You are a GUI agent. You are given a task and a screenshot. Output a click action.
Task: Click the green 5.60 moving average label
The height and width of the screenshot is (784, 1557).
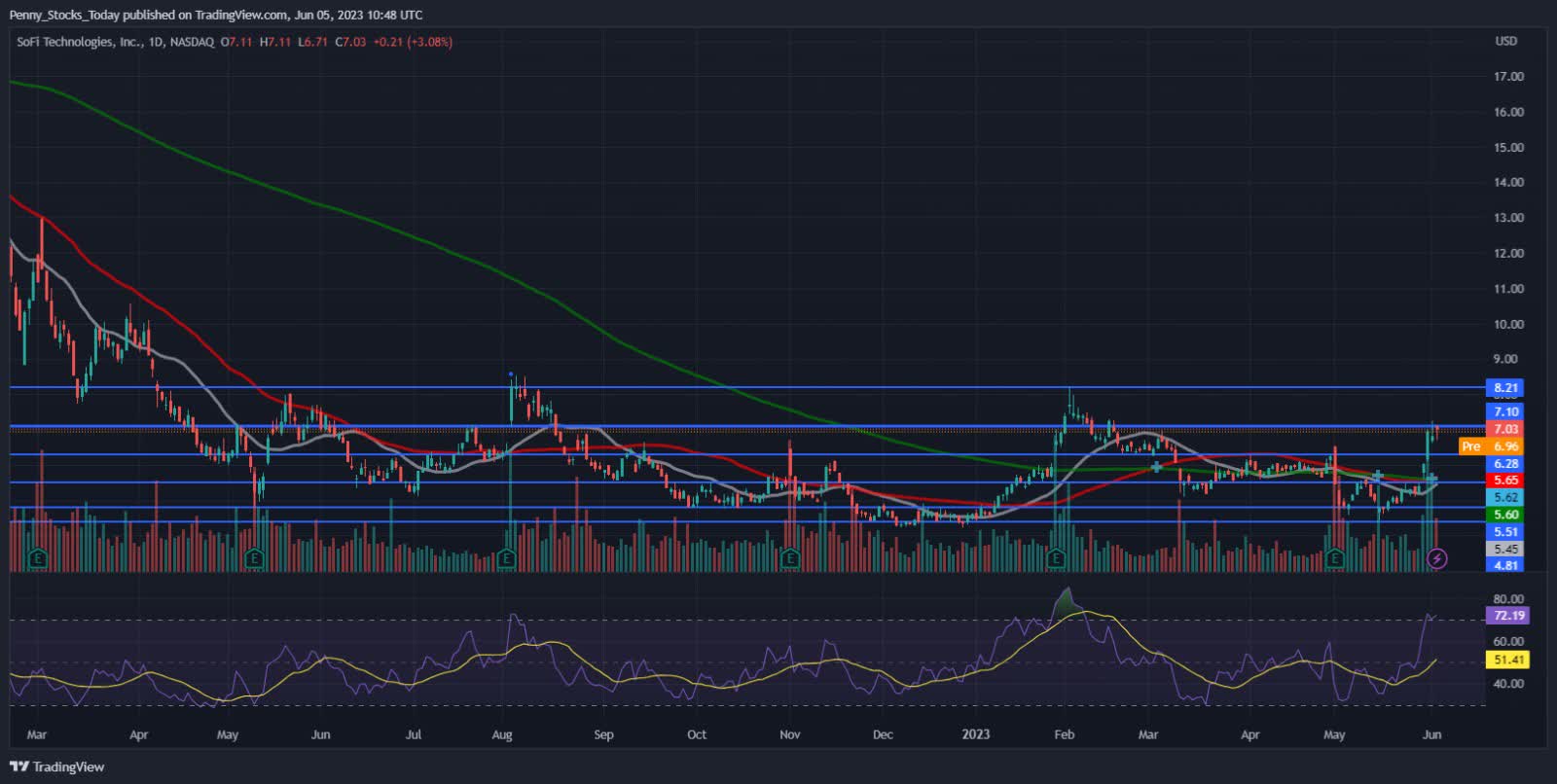click(x=1505, y=515)
